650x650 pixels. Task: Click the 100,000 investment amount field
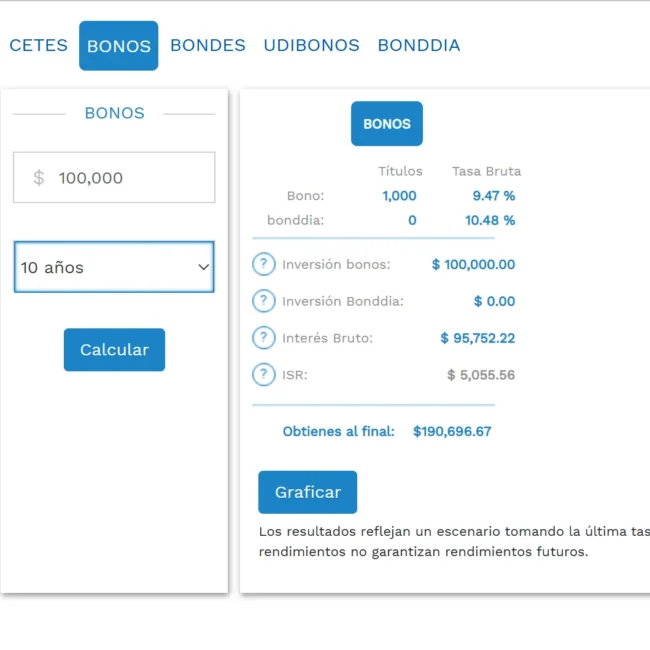130,178
